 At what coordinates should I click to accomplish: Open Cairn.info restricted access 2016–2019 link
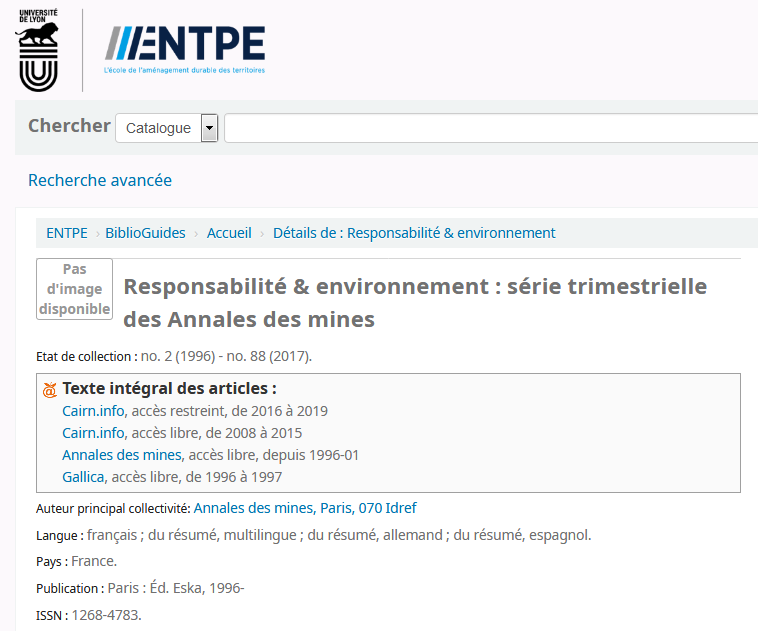point(93,411)
